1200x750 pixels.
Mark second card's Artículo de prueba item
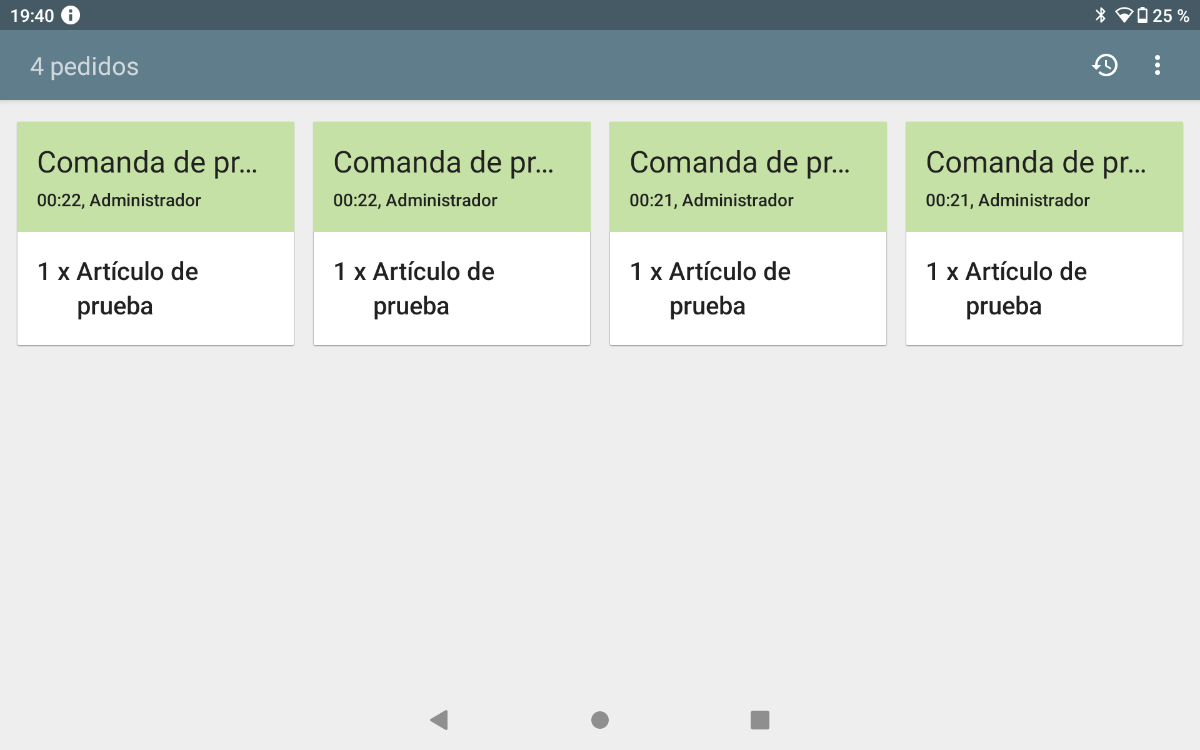click(452, 289)
